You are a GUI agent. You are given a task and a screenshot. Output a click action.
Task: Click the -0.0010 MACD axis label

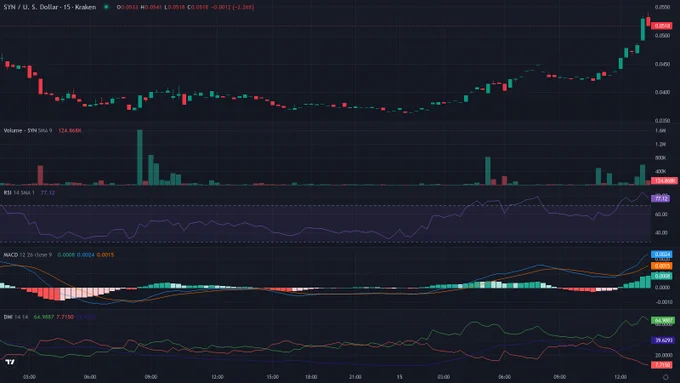tap(663, 302)
